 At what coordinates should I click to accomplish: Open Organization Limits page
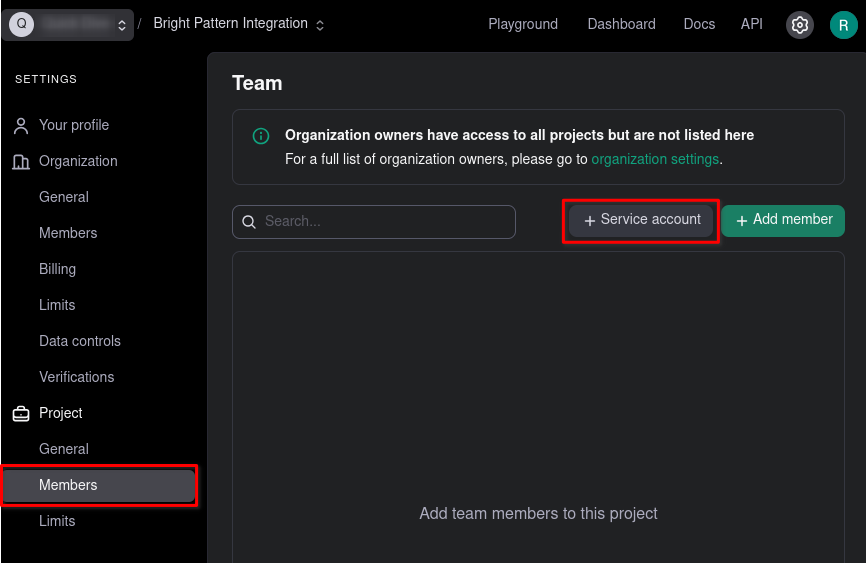(57, 305)
